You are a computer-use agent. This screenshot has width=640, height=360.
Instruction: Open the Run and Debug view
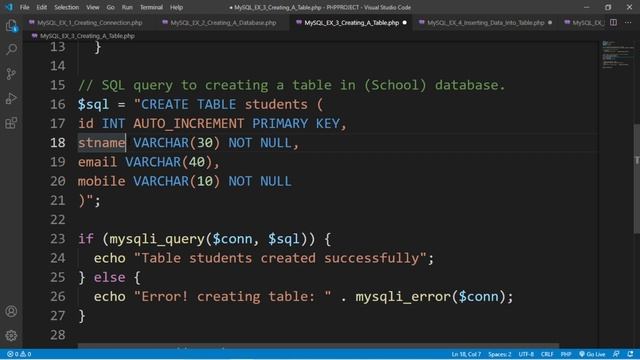click(11, 98)
